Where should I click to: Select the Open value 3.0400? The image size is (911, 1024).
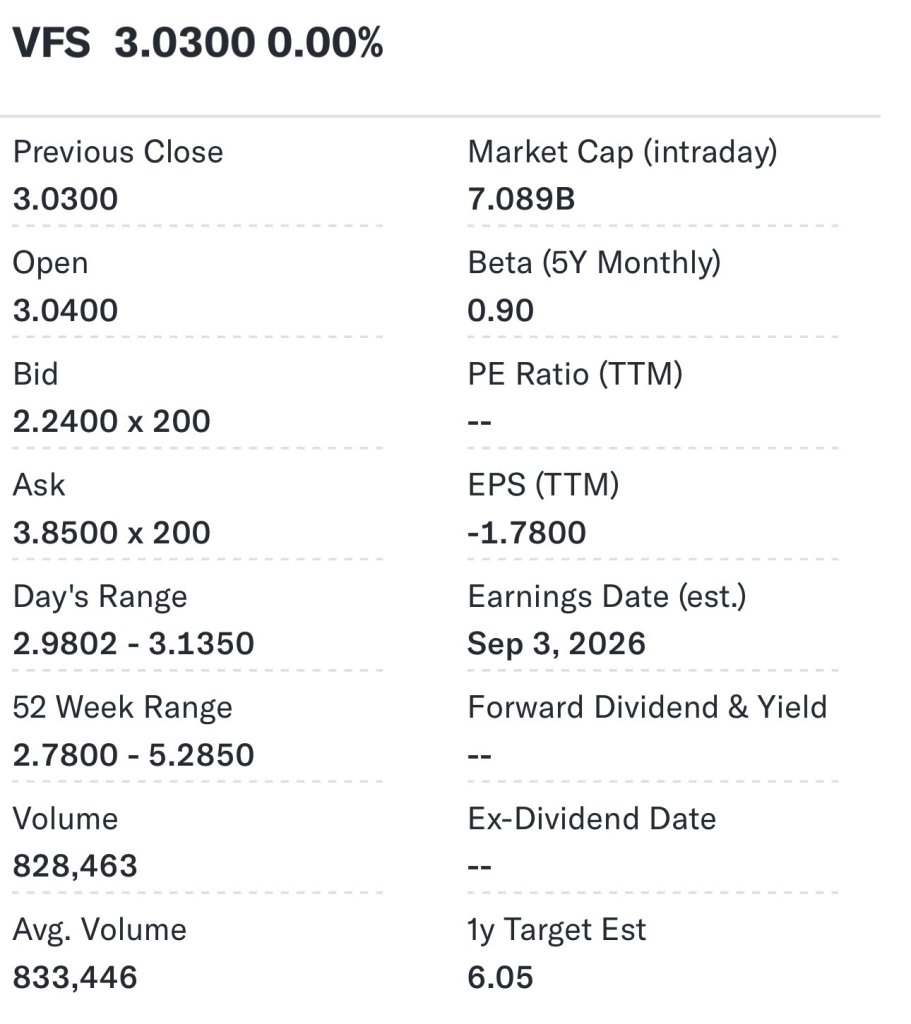tap(65, 310)
